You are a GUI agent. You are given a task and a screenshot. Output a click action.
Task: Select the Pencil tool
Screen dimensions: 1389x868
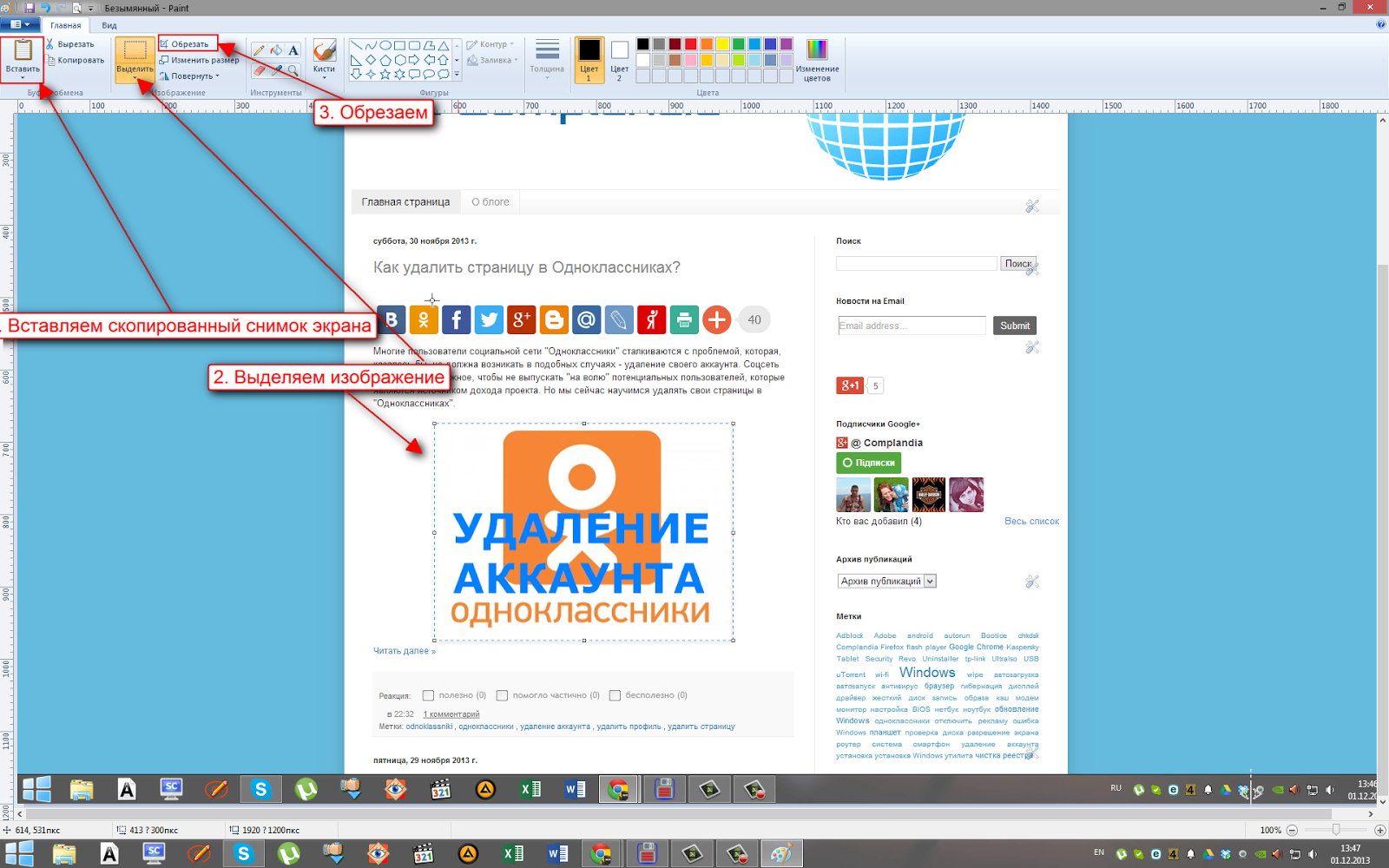pyautogui.click(x=259, y=50)
